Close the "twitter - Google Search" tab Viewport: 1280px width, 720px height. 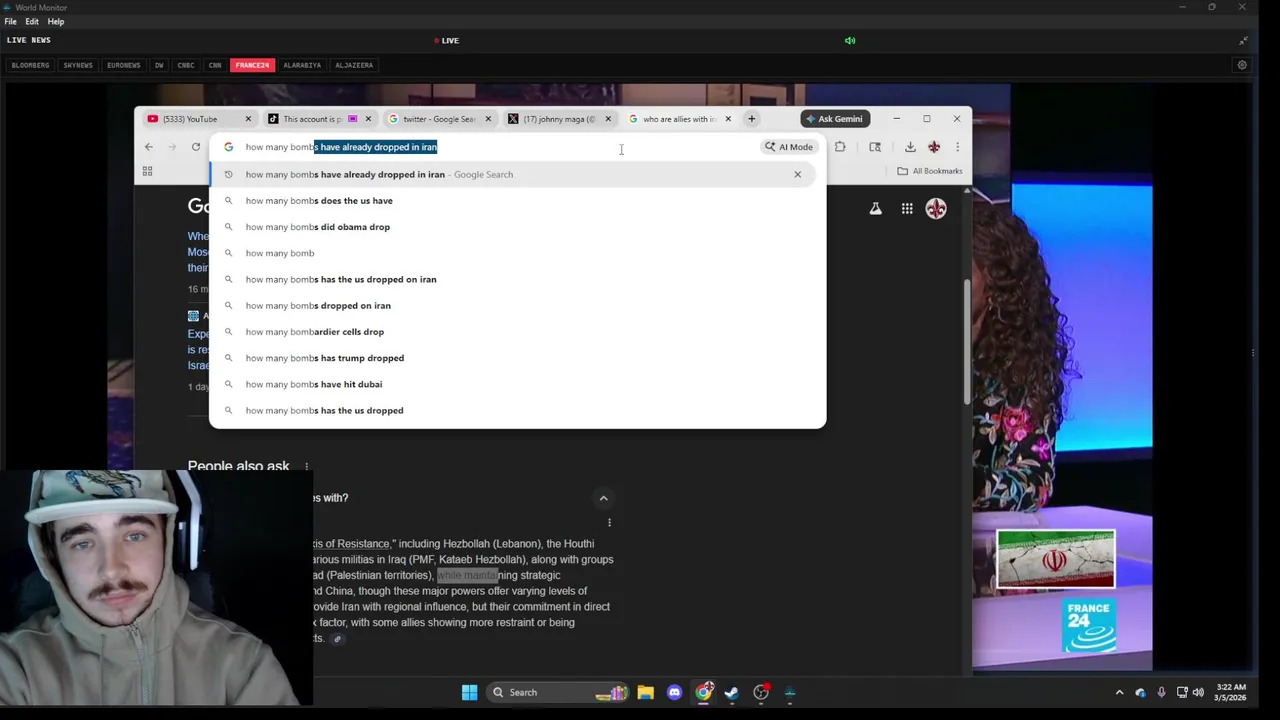click(x=488, y=119)
